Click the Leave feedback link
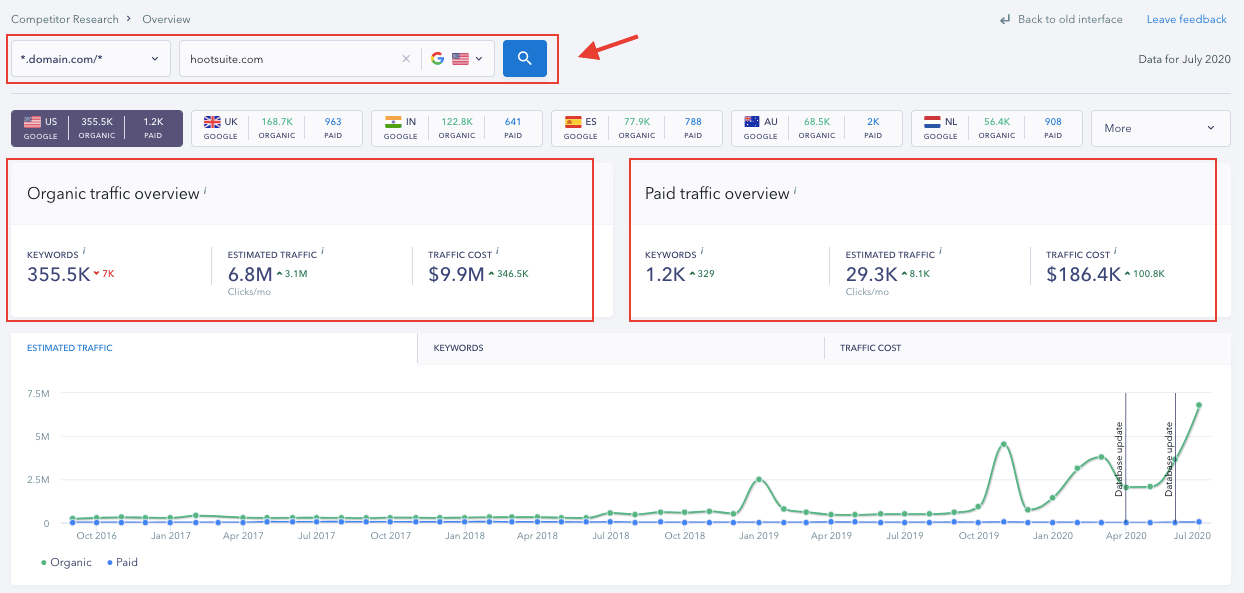1244x593 pixels. tap(1186, 20)
